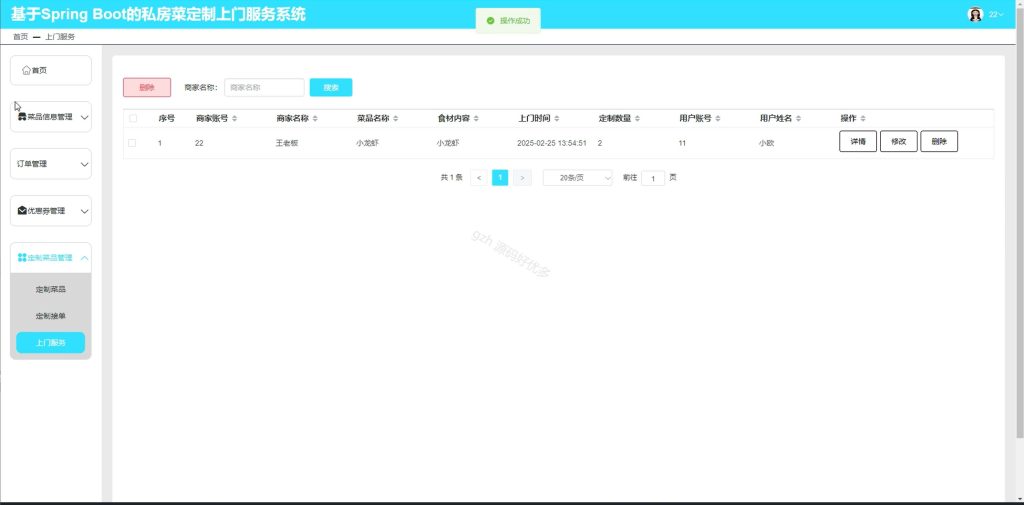The image size is (1024, 505).
Task: Go to next page arrow
Action: coord(522,178)
